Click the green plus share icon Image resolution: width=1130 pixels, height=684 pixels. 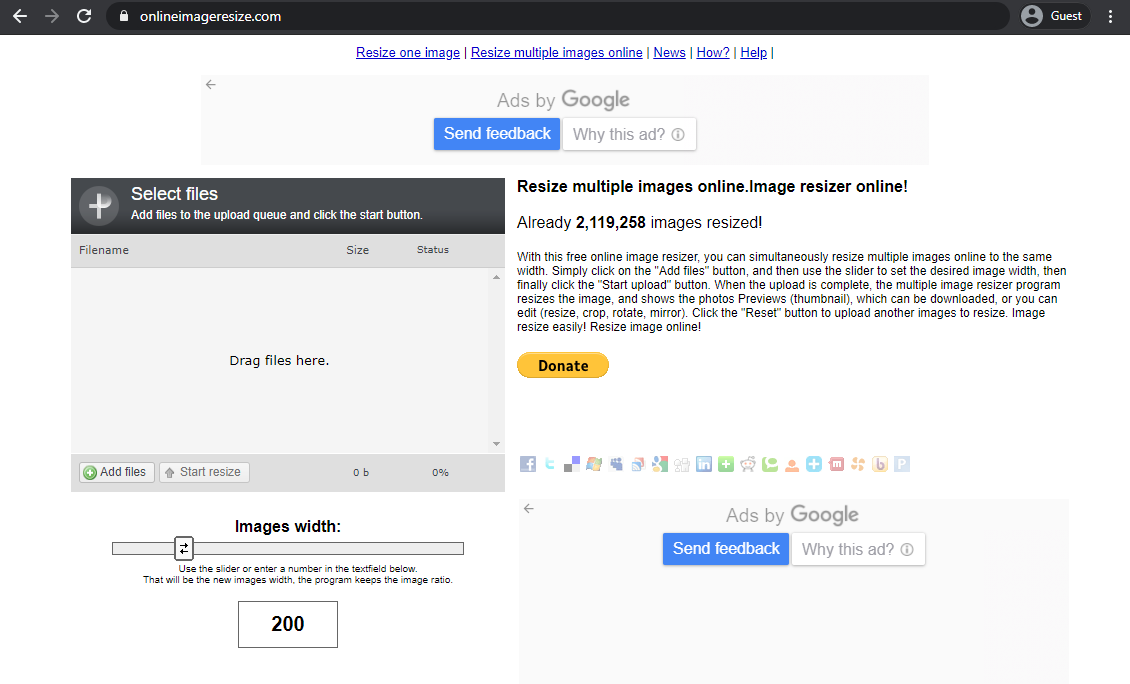coord(726,464)
